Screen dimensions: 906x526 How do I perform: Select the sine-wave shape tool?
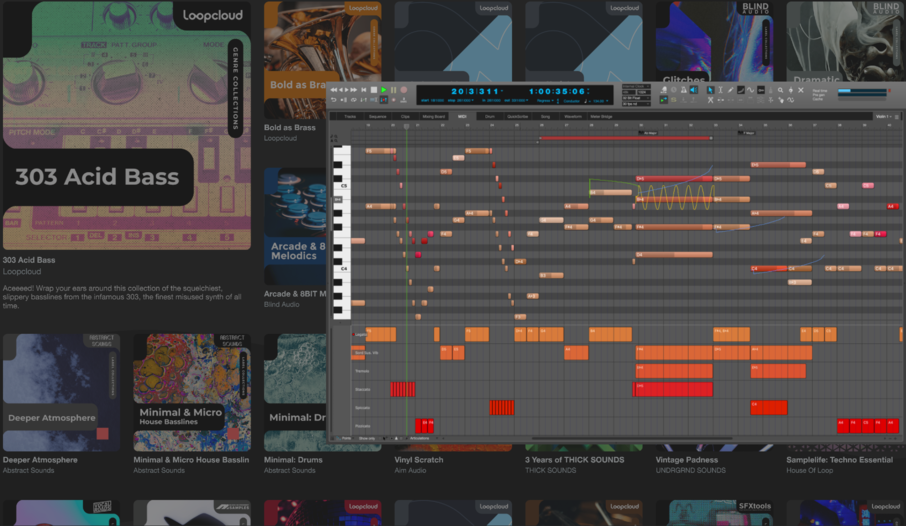[x=751, y=90]
